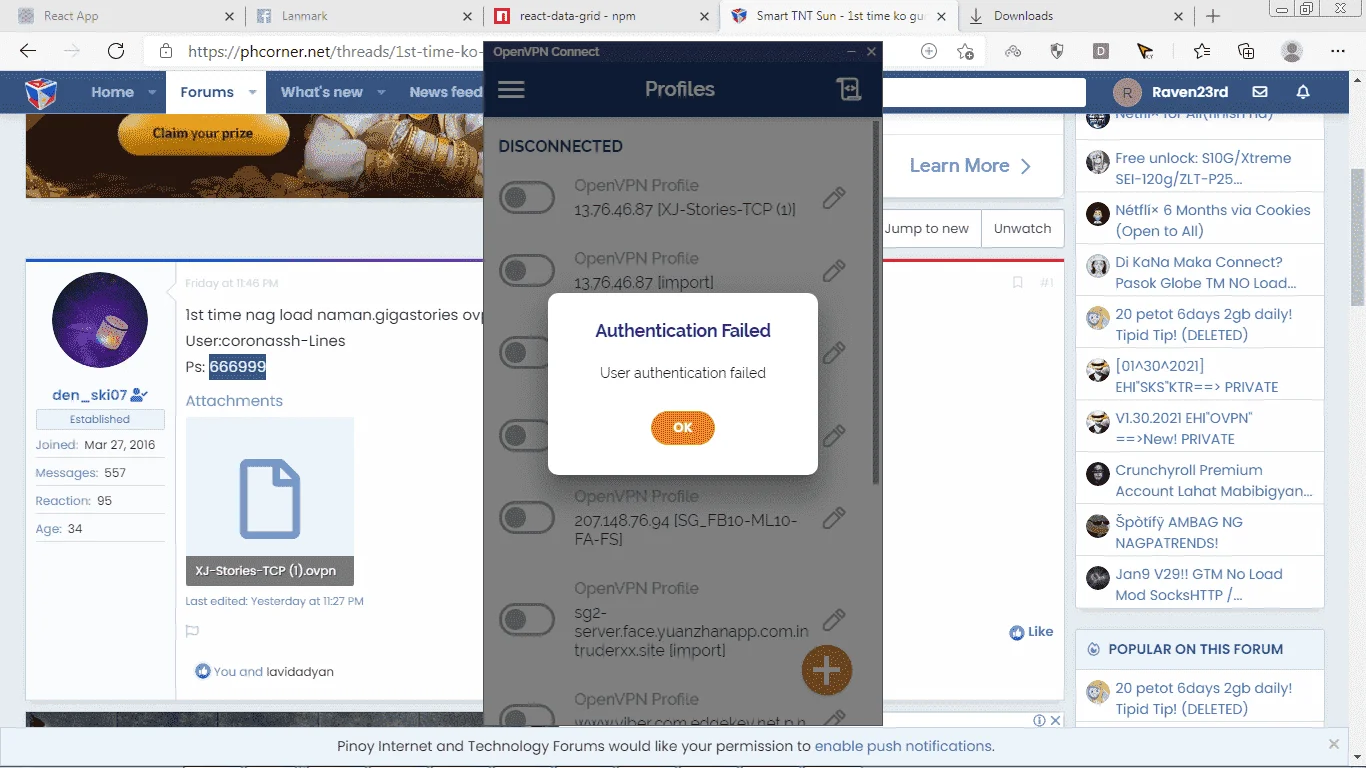1366x768 pixels.
Task: Add this page to favorites star icon
Action: point(965,51)
